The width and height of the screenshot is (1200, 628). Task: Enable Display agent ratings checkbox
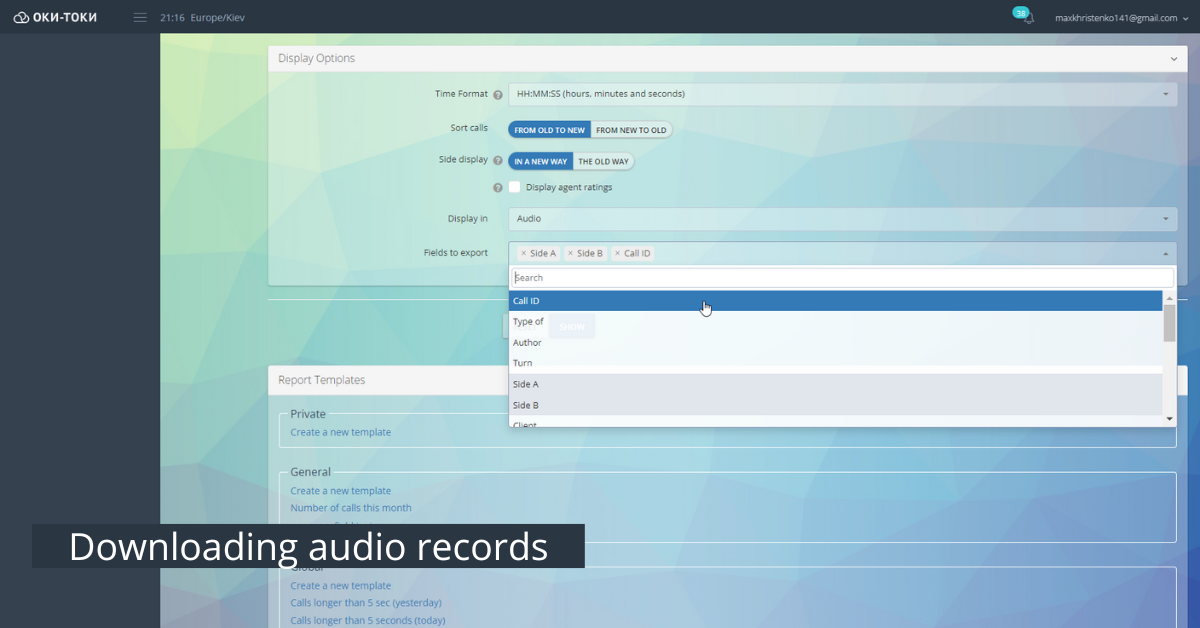pos(515,187)
